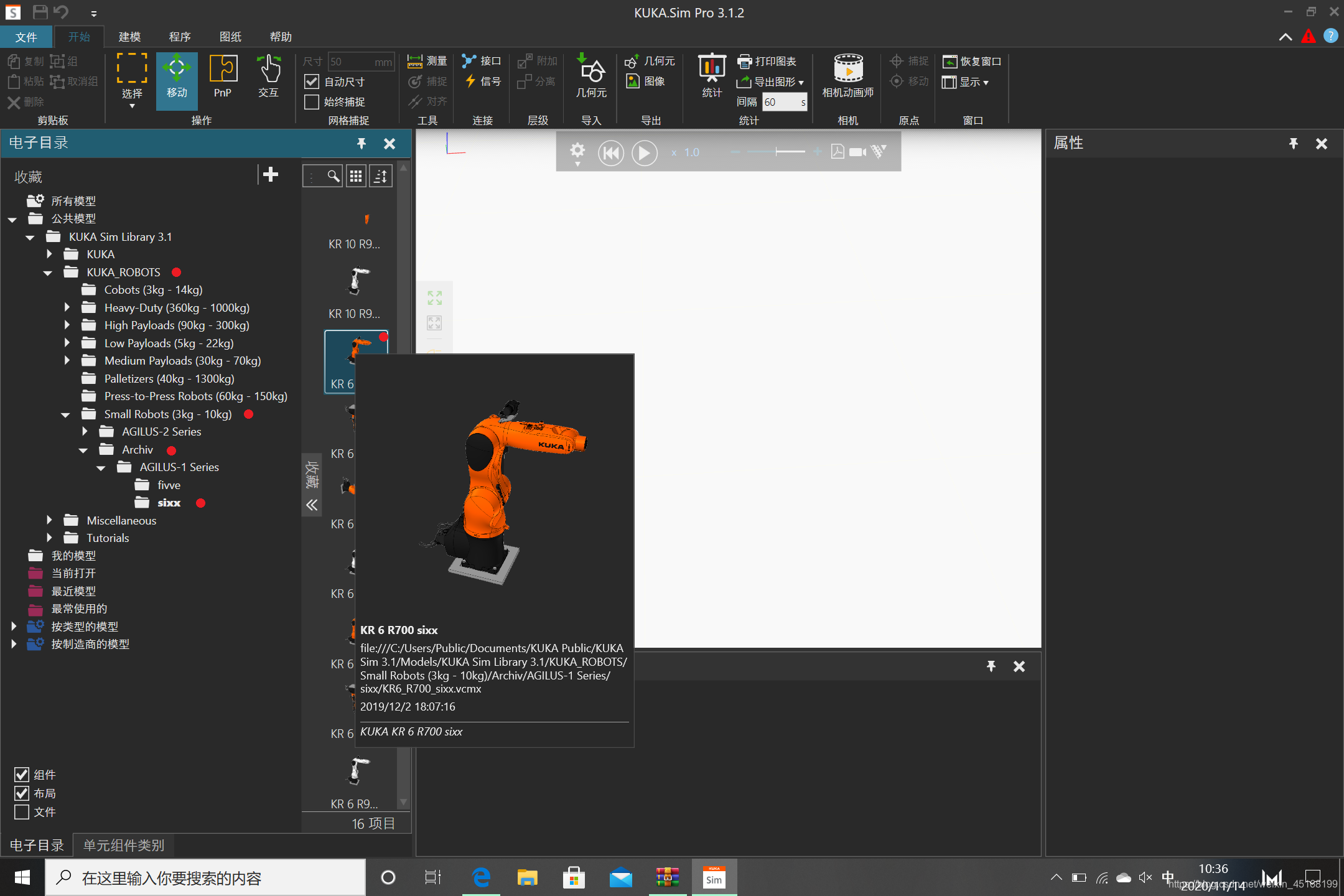This screenshot has height=896, width=1344.
Task: Expand the Heavy-Duty robots folder
Action: [67, 307]
